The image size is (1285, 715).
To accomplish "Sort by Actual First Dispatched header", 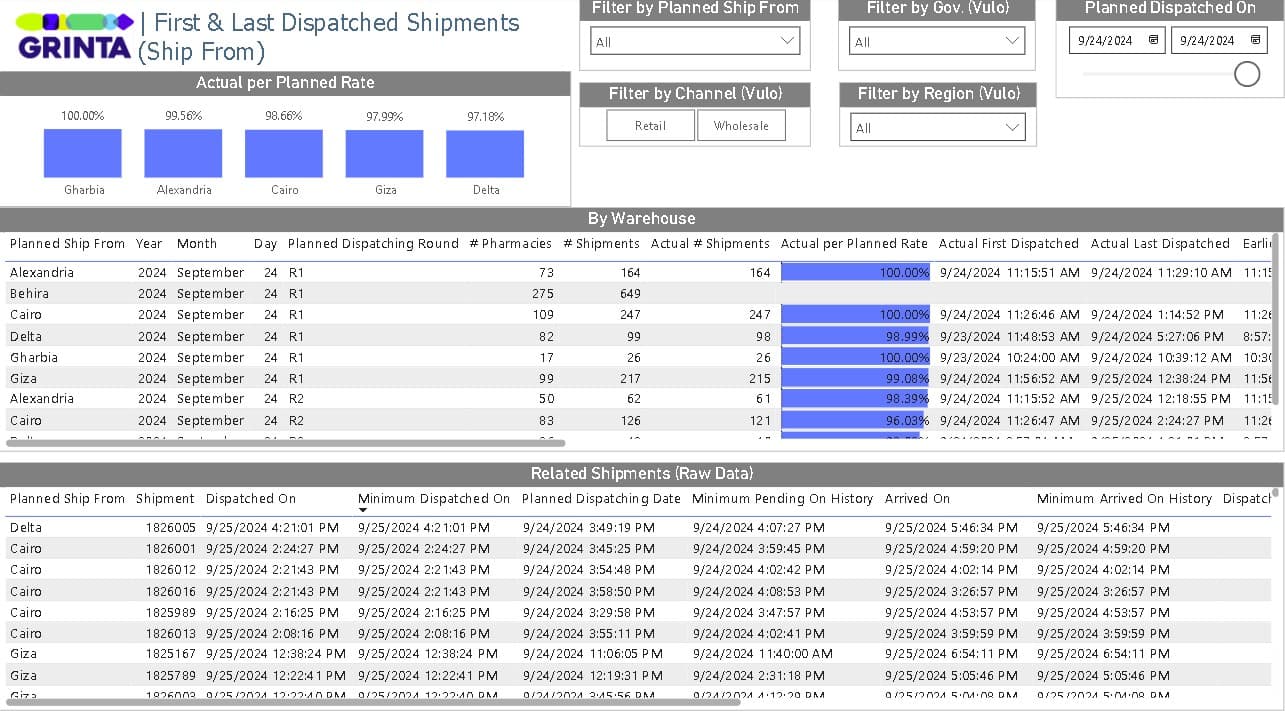I will point(1008,243).
